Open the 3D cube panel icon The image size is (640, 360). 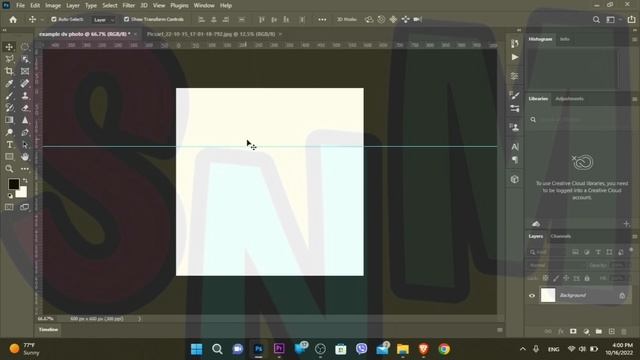click(x=515, y=179)
